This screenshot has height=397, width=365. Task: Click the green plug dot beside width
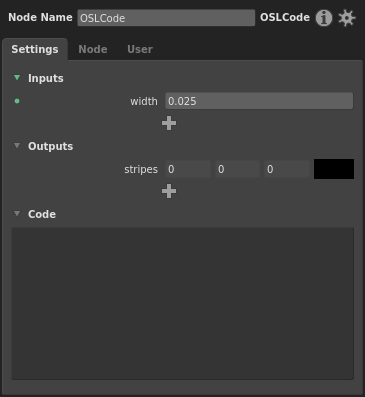pyautogui.click(x=17, y=101)
